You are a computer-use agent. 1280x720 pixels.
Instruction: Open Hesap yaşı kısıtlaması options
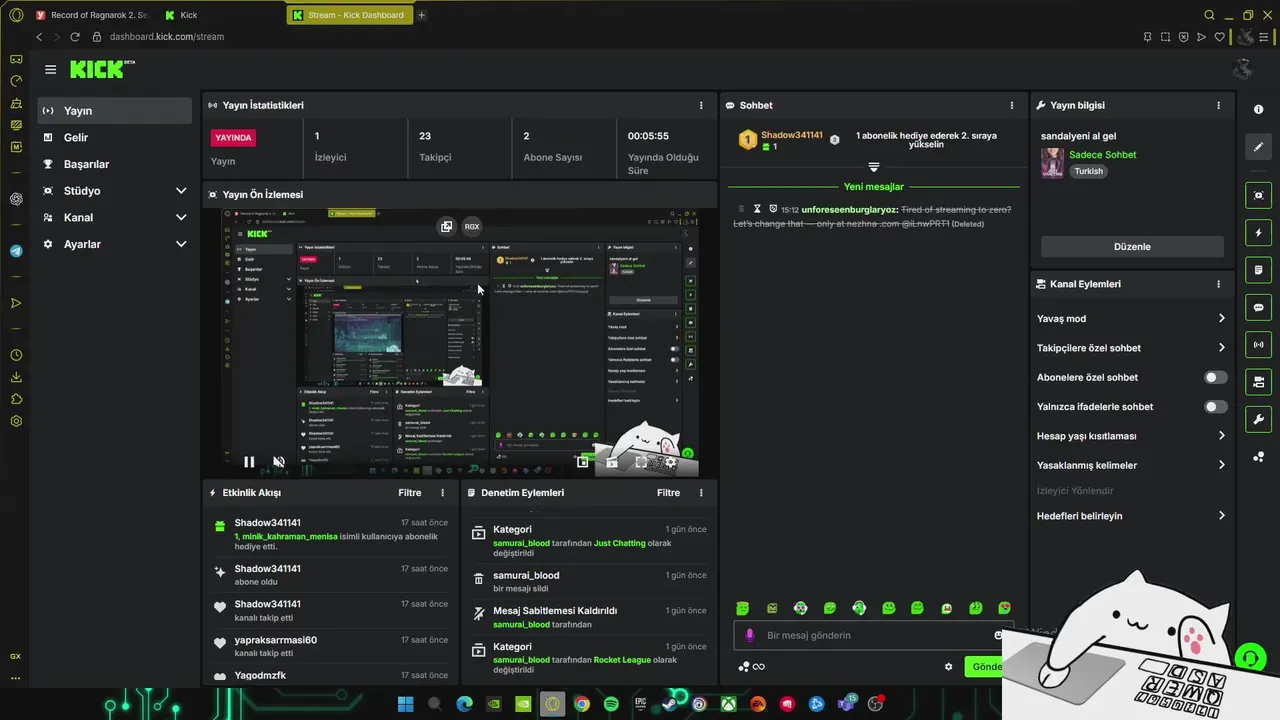1131,436
